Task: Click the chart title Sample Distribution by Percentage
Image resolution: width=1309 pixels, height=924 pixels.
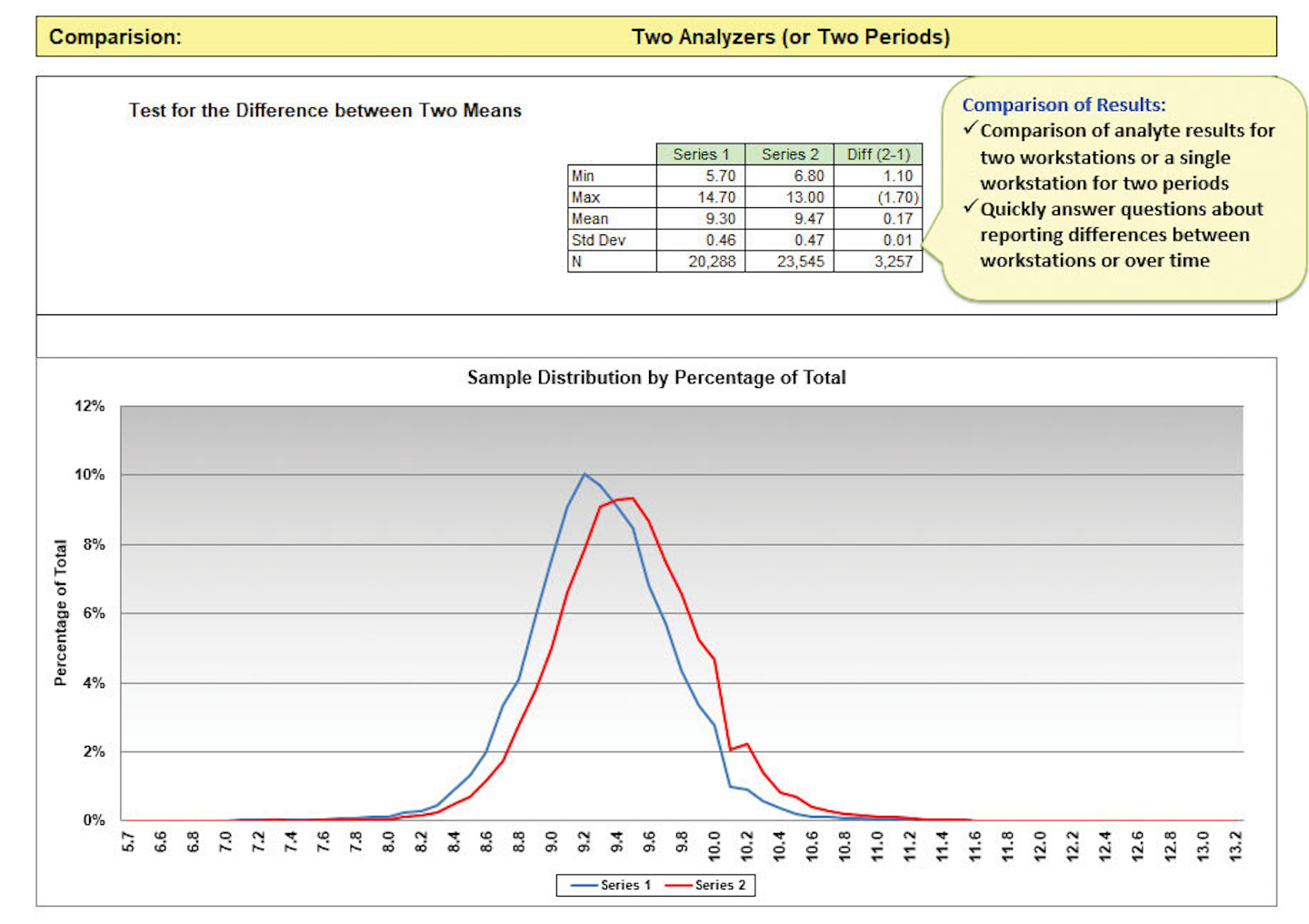Action: tap(654, 377)
